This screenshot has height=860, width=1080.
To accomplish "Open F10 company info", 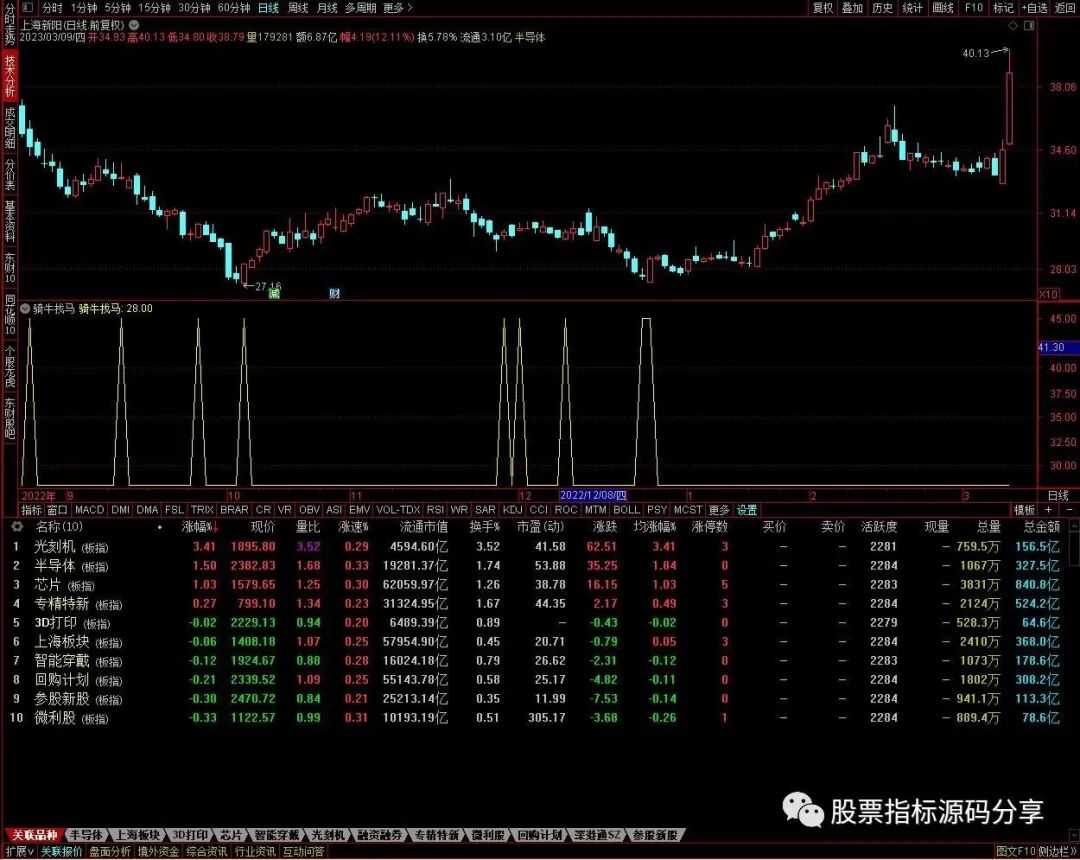I will pos(973,8).
